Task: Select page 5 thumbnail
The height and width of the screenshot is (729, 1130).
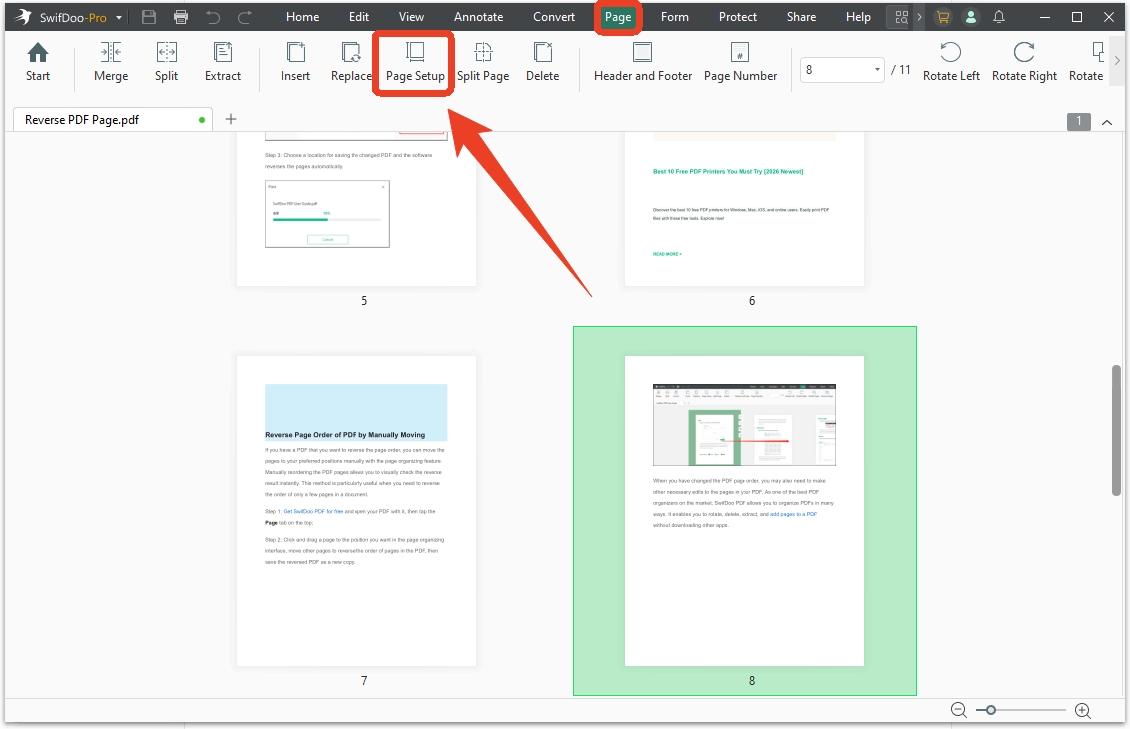Action: pyautogui.click(x=357, y=209)
